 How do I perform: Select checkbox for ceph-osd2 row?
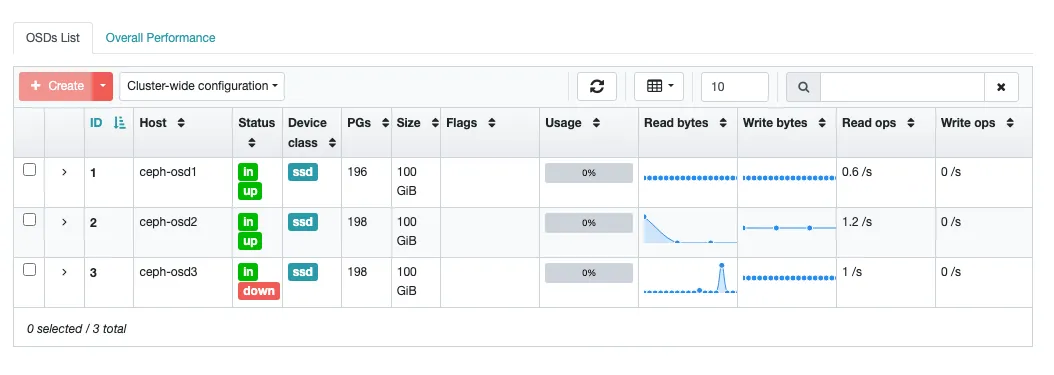point(30,220)
